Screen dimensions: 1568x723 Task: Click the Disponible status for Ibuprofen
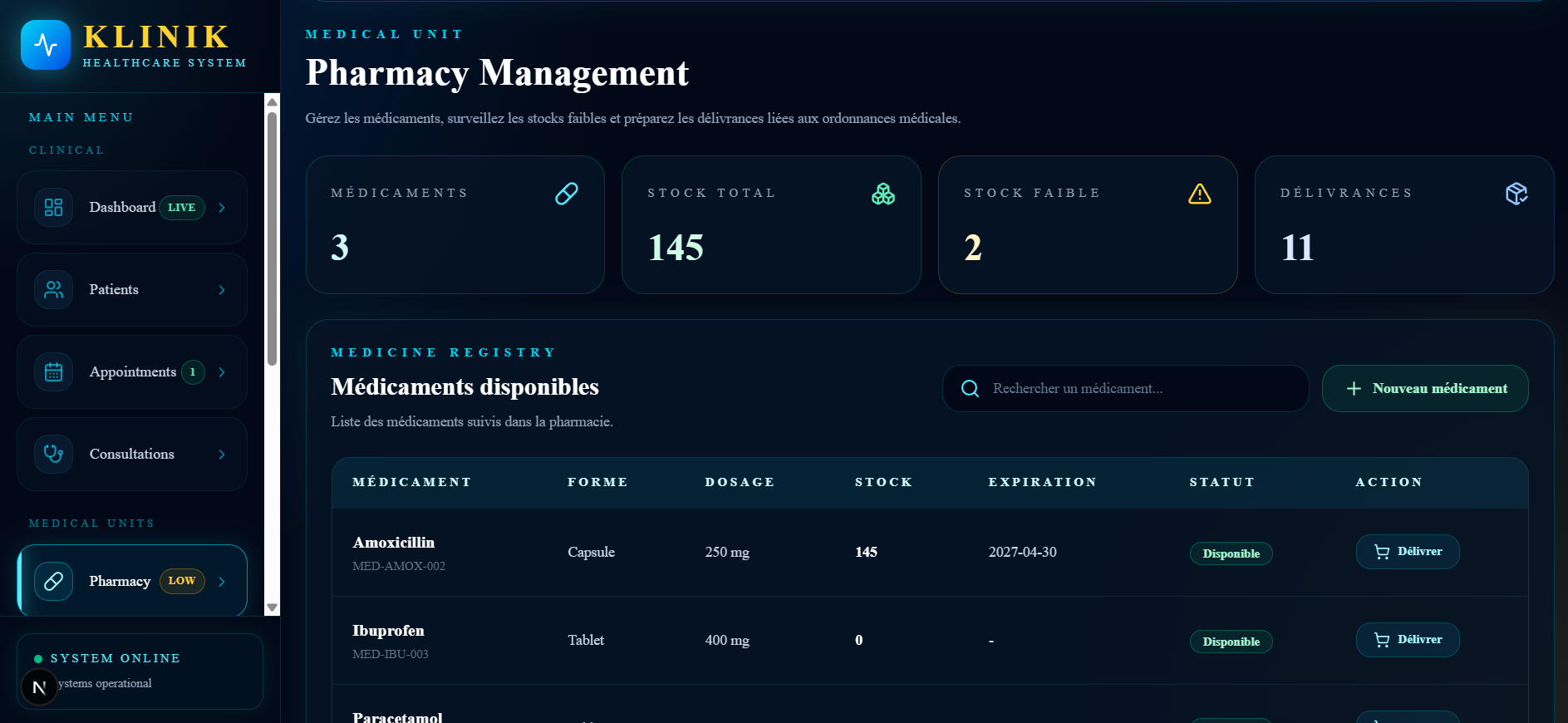[x=1231, y=642]
